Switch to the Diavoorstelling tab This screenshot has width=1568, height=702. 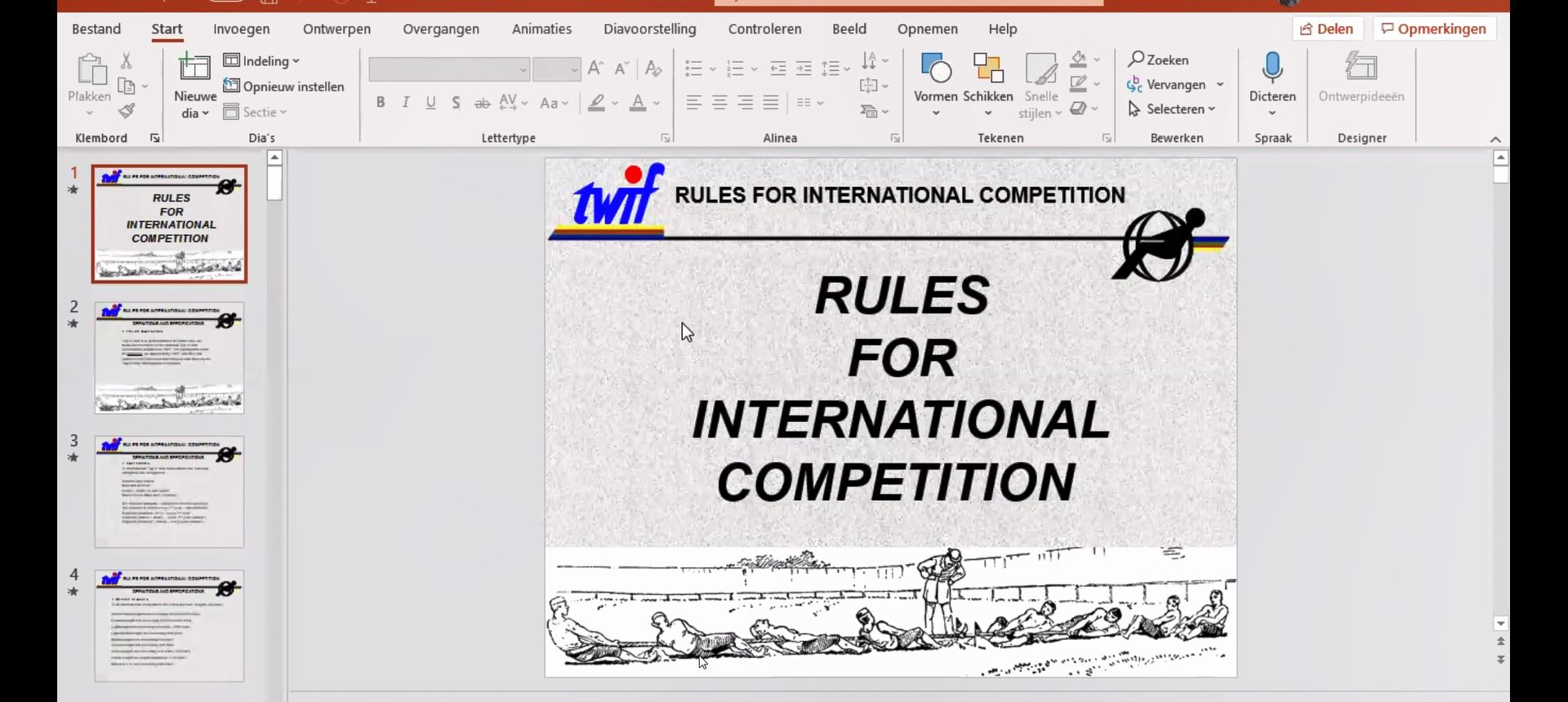(x=649, y=29)
